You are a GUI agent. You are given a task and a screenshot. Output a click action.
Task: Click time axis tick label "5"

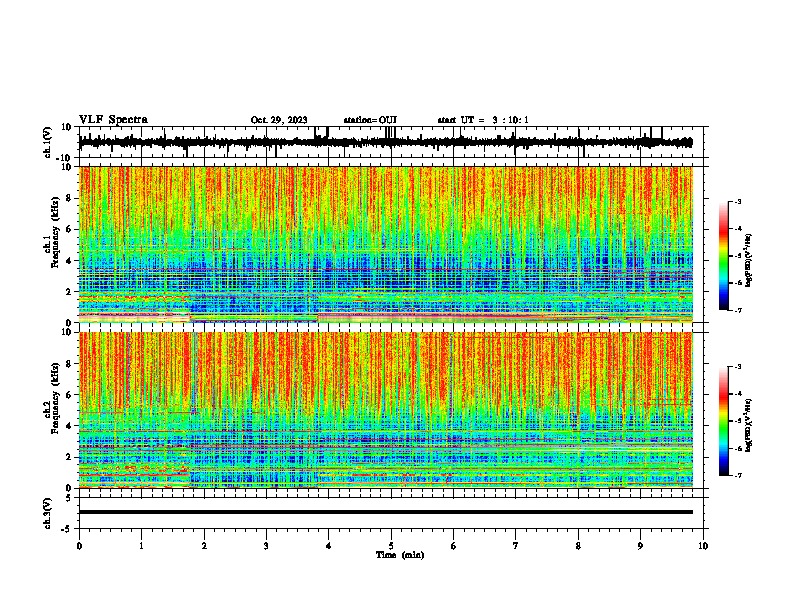coord(391,546)
